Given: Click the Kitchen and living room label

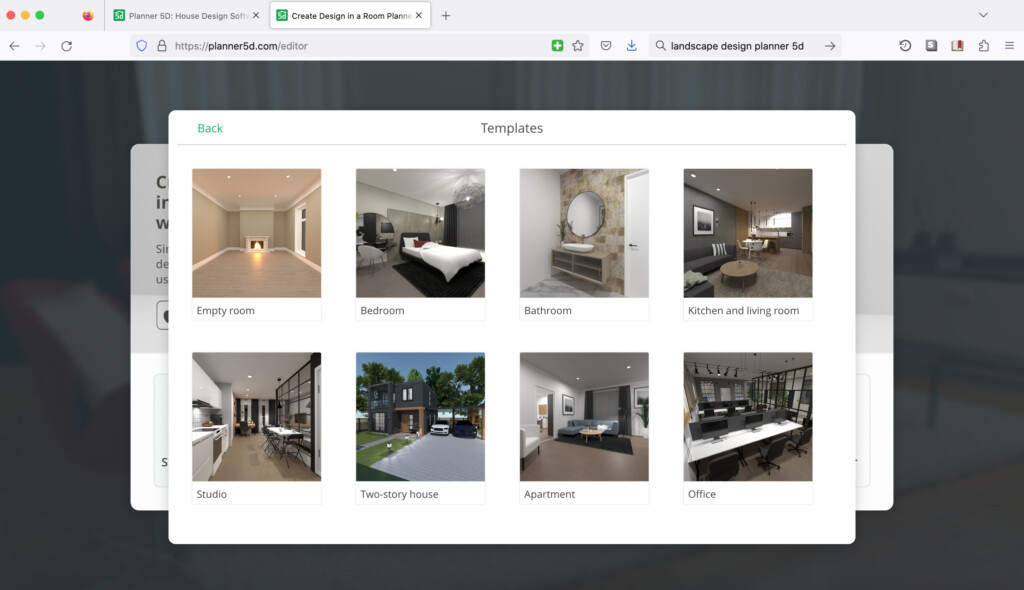Looking at the screenshot, I should (743, 310).
